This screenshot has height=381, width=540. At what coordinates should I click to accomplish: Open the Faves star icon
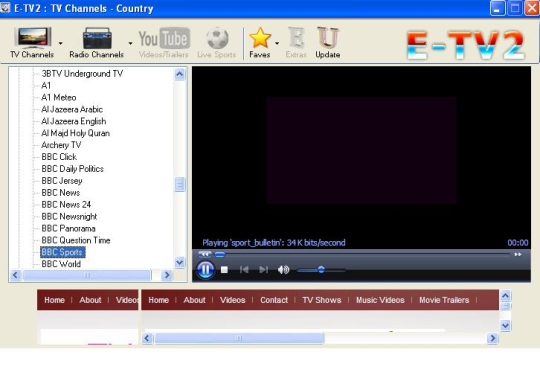point(260,38)
